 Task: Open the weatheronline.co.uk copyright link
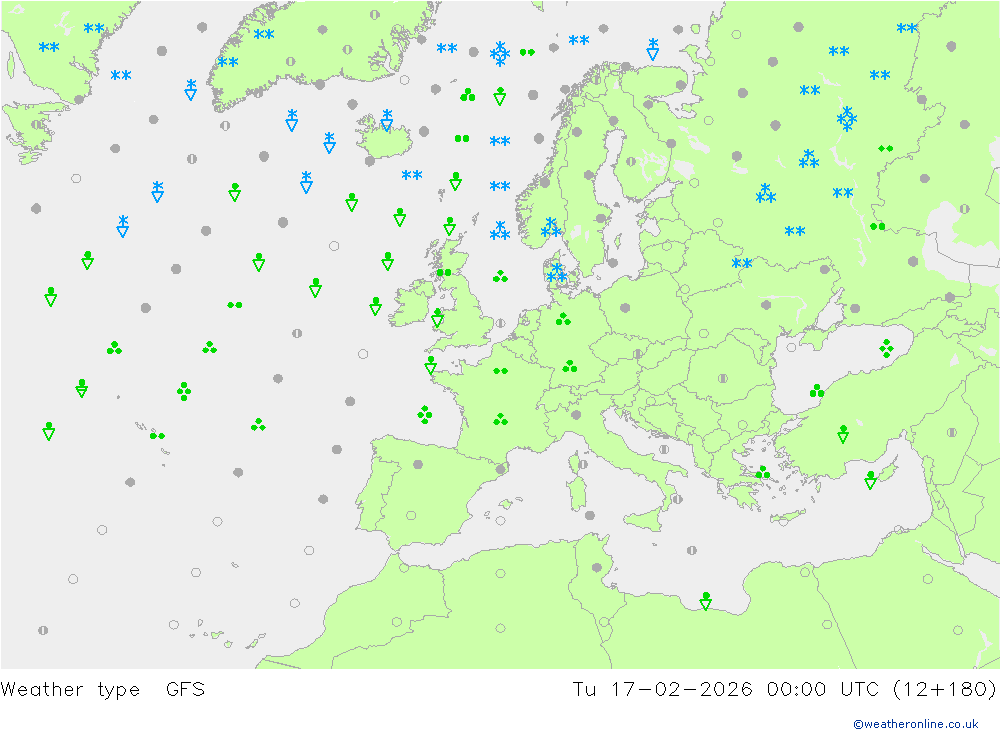point(916,723)
